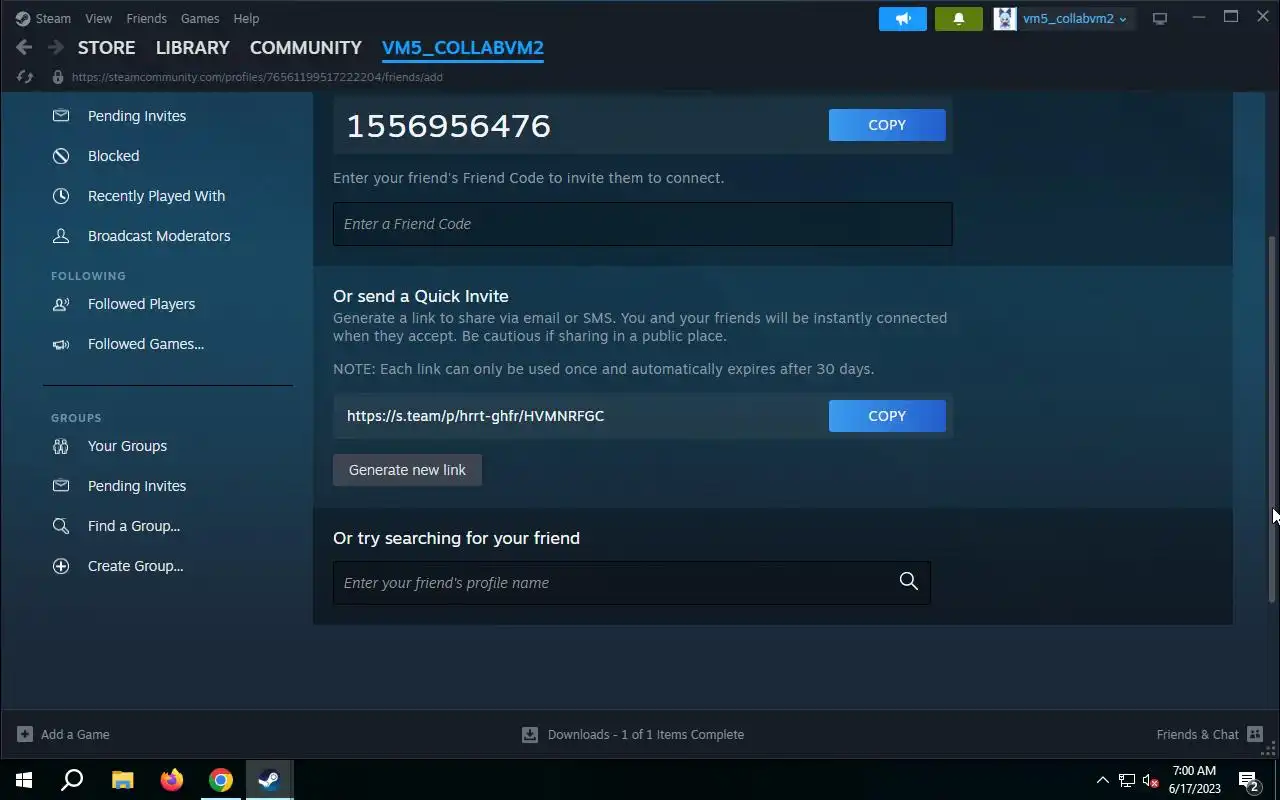Click the page vertical scrollbar
This screenshot has width=1280, height=800.
click(x=1272, y=417)
